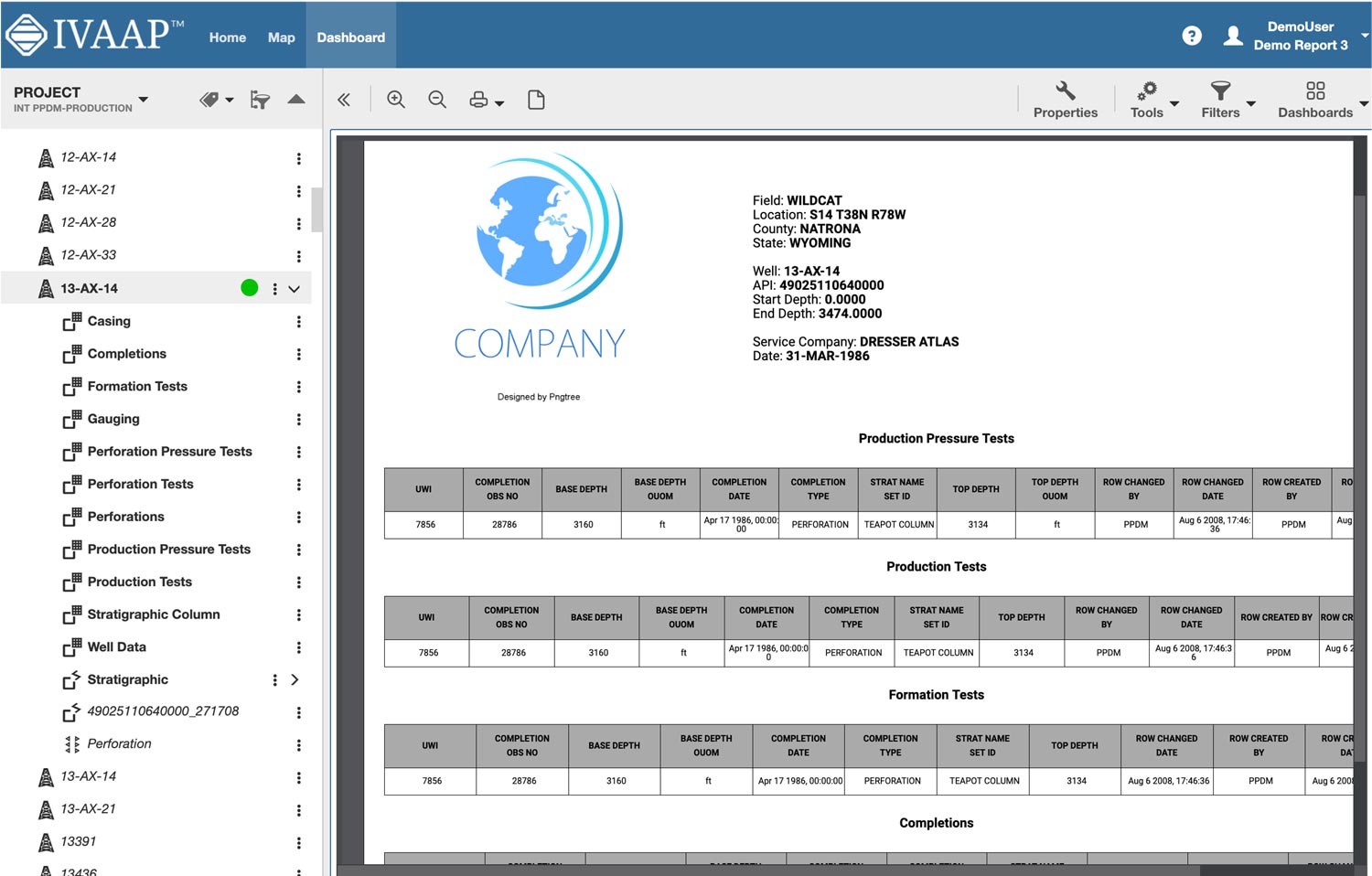Open options menu for well 12-AX-28
Viewport: 1372px width, 876px height.
[x=298, y=223]
